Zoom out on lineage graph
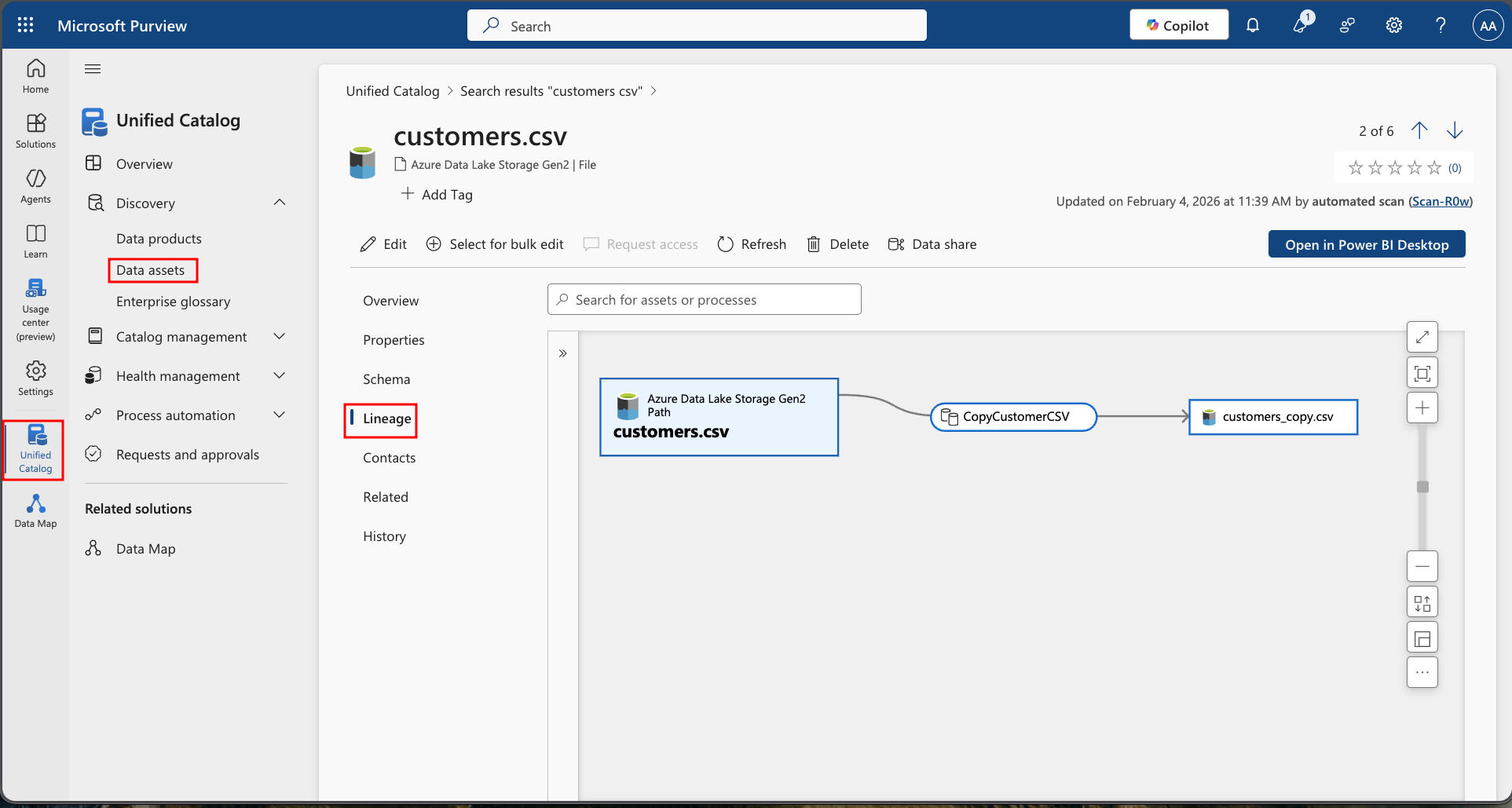 click(1422, 566)
